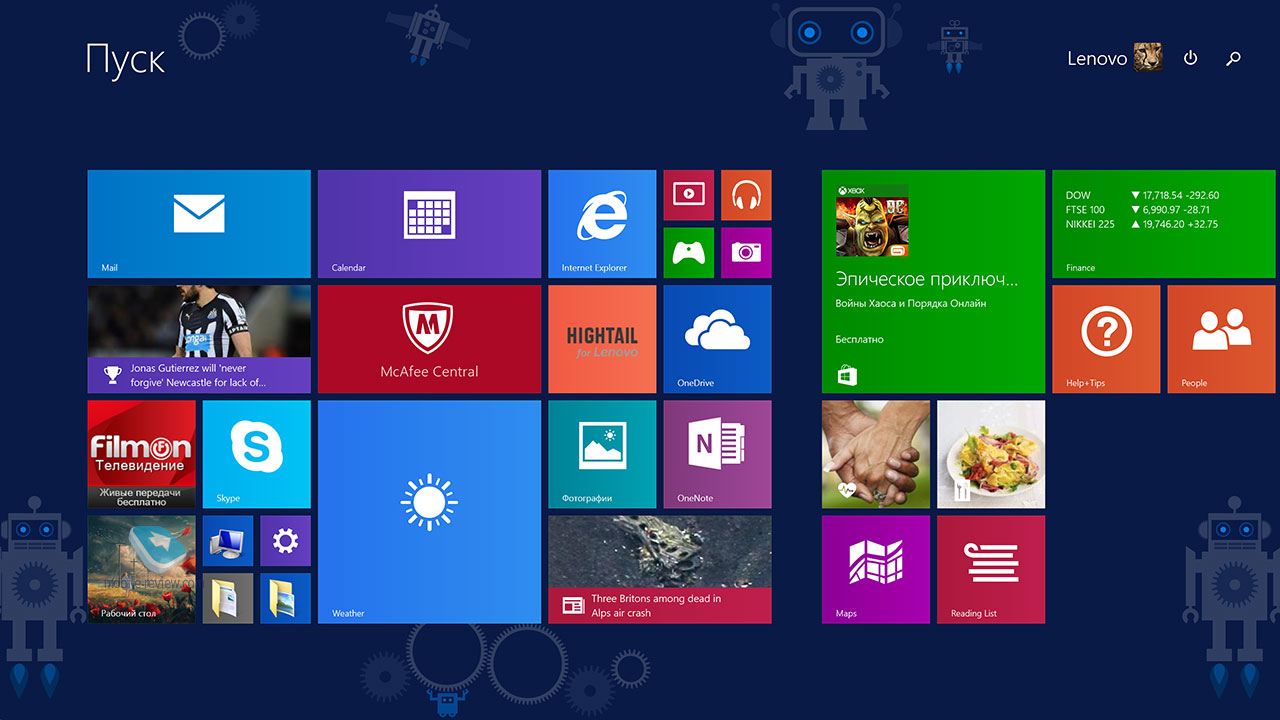This screenshot has width=1280, height=720.
Task: Open the Maps tile
Action: click(x=876, y=570)
